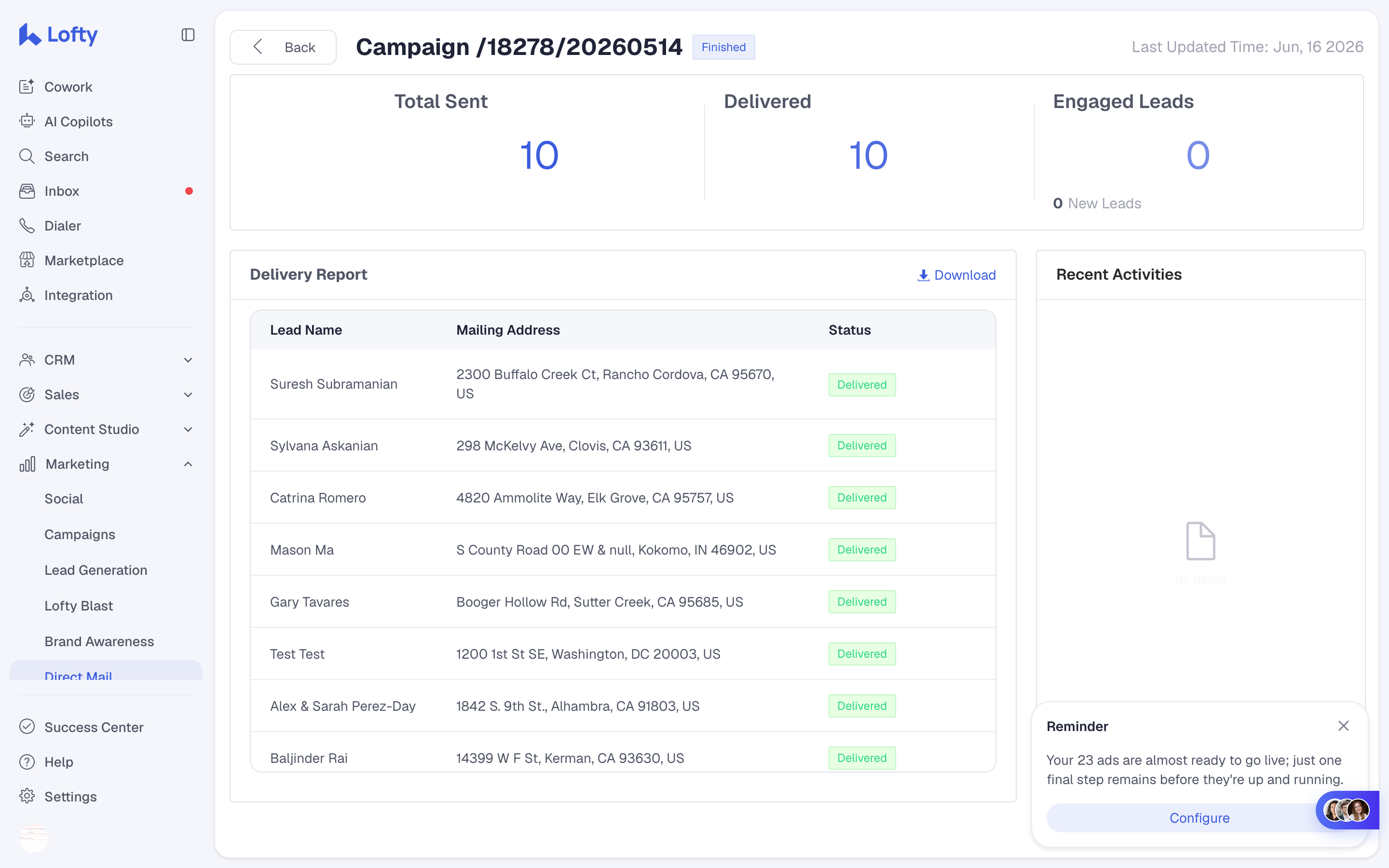
Task: Click the Marketing bar chart icon
Action: 27,464
